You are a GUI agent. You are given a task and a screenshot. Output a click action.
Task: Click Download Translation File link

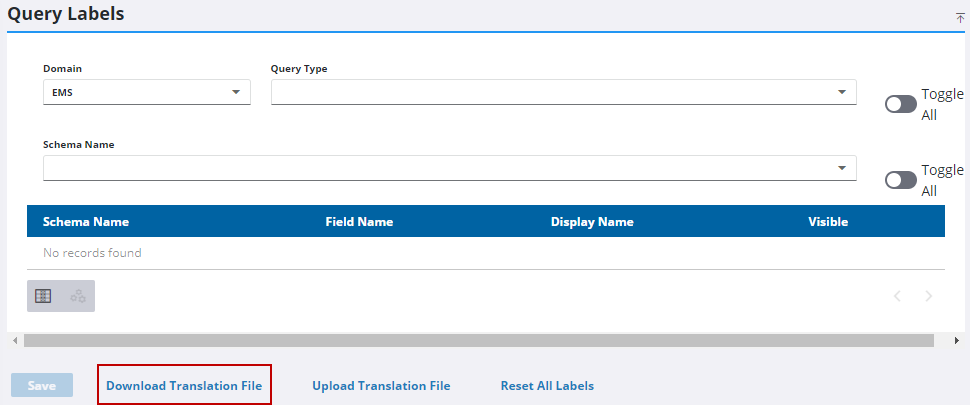tap(184, 386)
